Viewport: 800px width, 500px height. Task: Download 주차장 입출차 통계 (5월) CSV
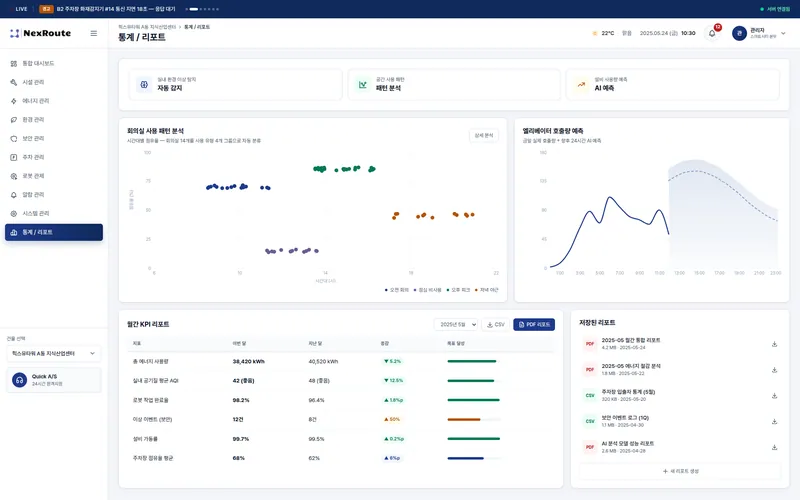tap(774, 396)
